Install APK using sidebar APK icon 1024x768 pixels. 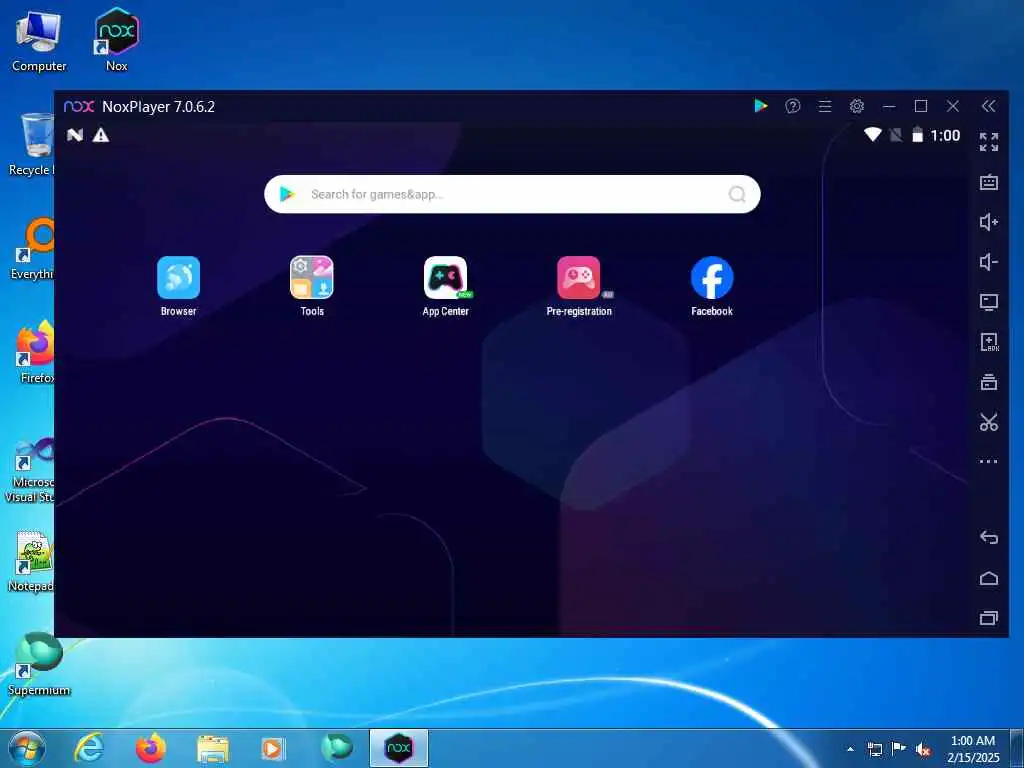coord(989,342)
